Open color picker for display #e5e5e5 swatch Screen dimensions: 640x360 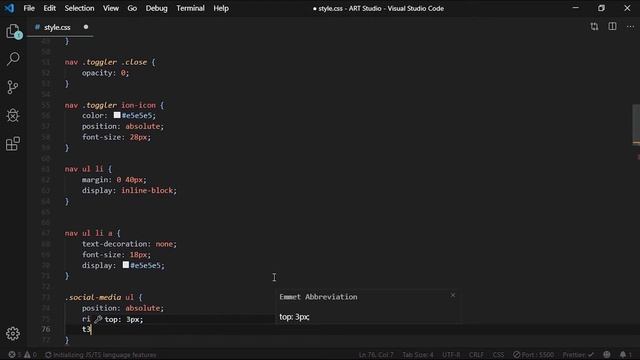click(x=126, y=265)
